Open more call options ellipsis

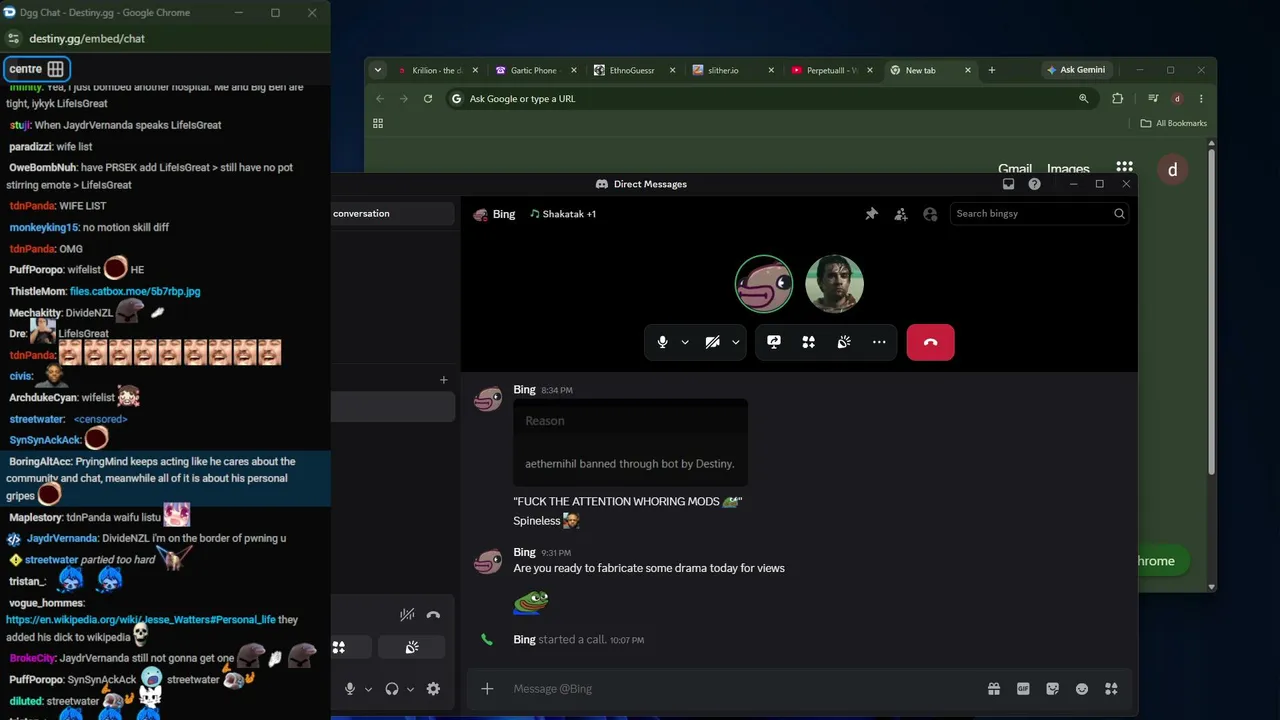point(879,342)
